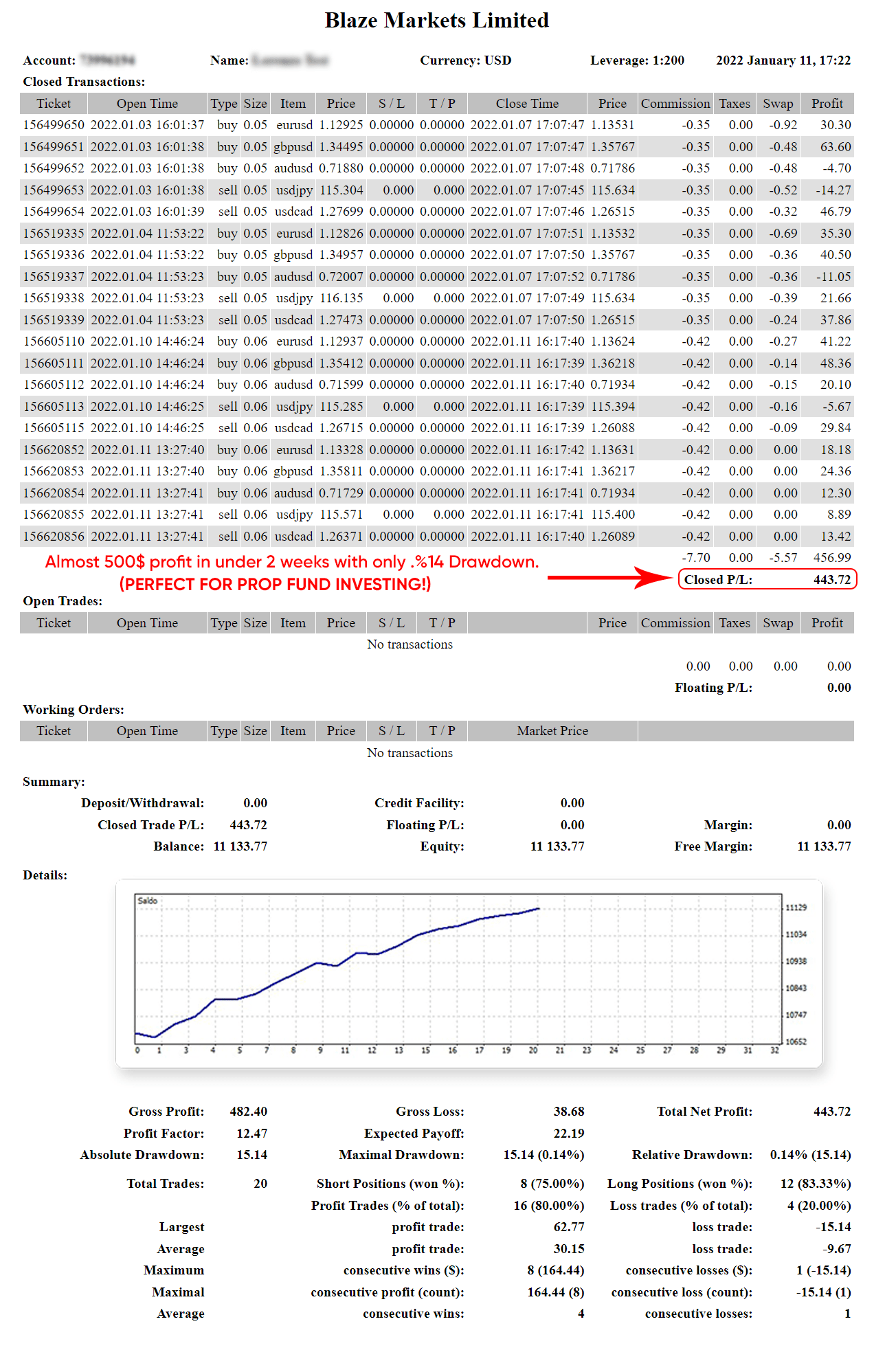Click the gross profit value 482.40
The image size is (874, 1372).
249,1112
